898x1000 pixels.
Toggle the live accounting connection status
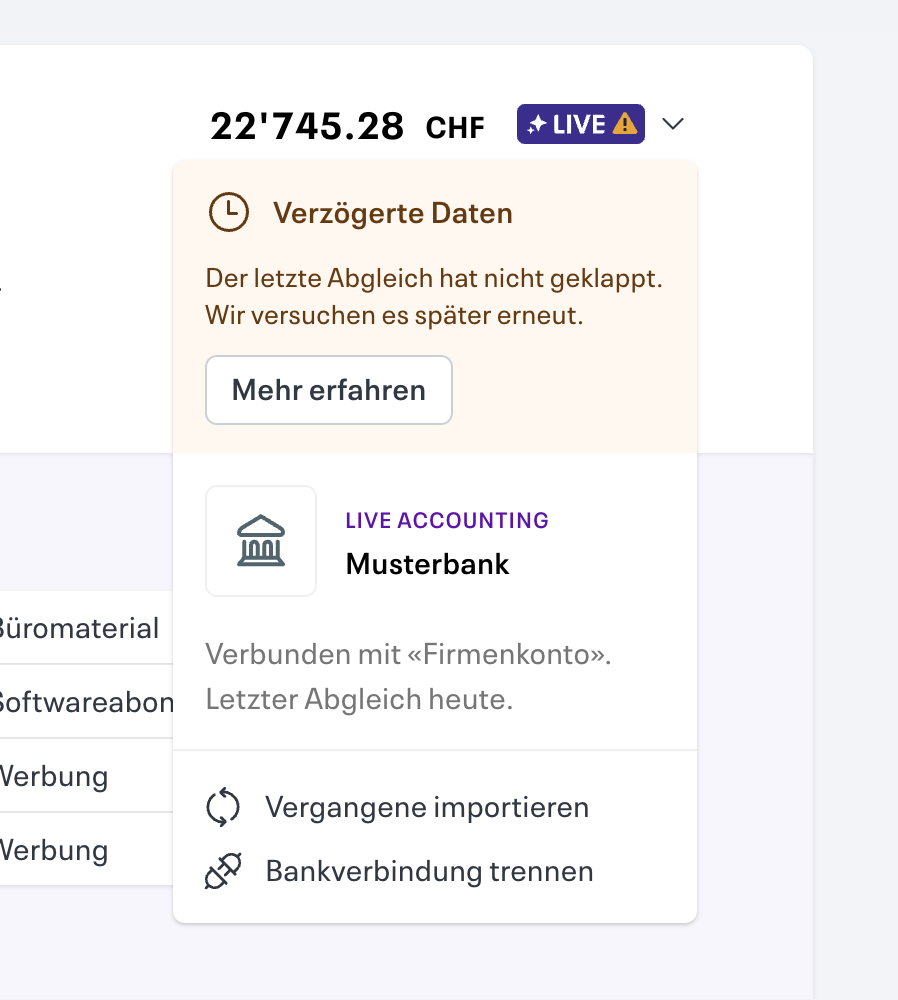pos(580,123)
